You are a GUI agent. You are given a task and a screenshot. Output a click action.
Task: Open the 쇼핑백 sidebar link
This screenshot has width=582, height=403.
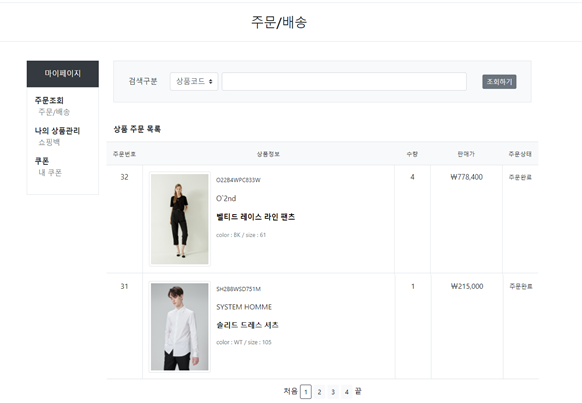tap(49, 142)
